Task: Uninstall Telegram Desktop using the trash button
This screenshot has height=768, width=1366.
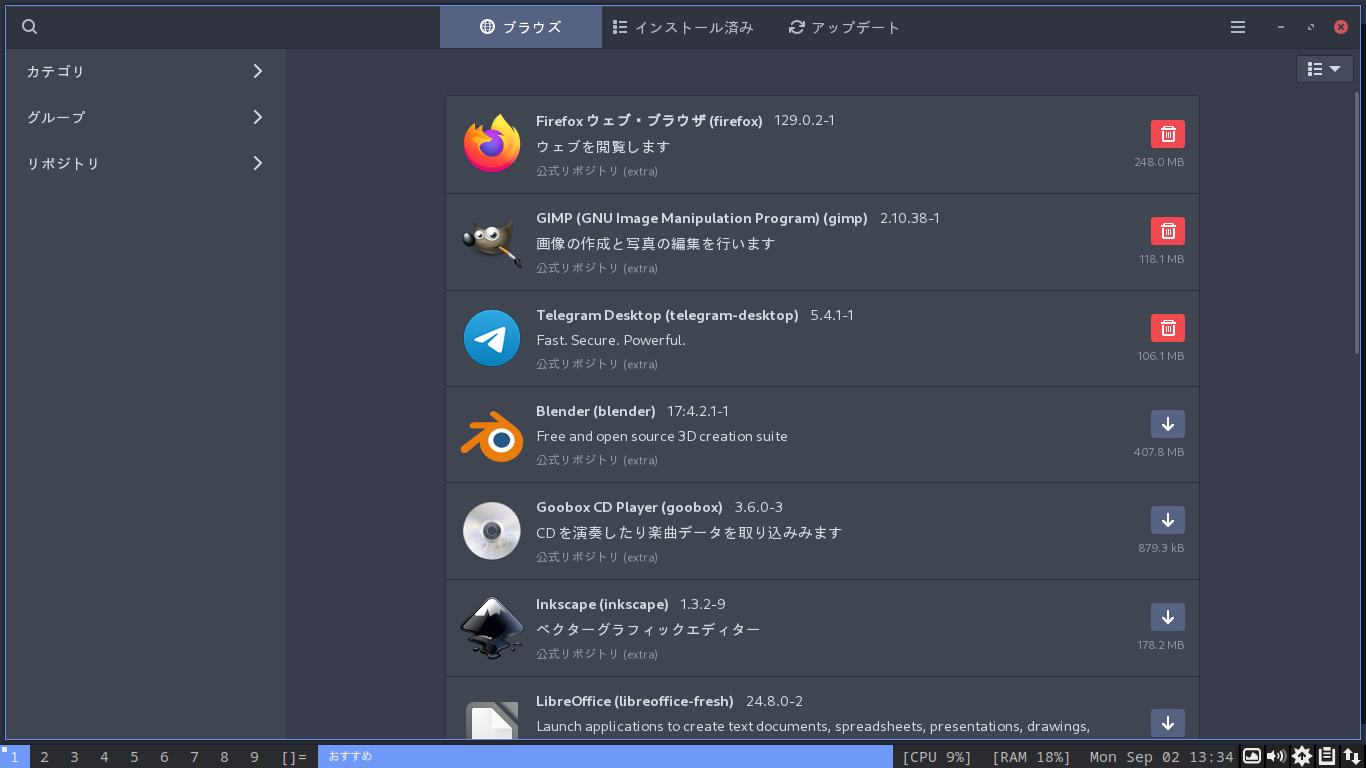Action: click(1168, 328)
